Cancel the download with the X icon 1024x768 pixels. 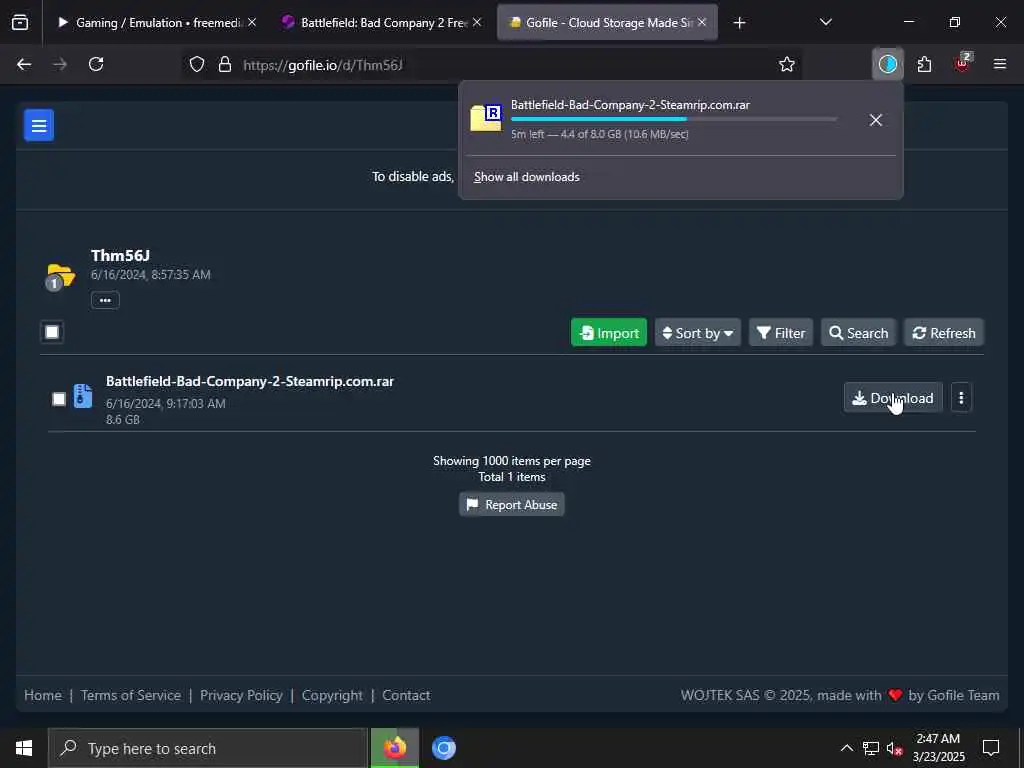click(876, 120)
